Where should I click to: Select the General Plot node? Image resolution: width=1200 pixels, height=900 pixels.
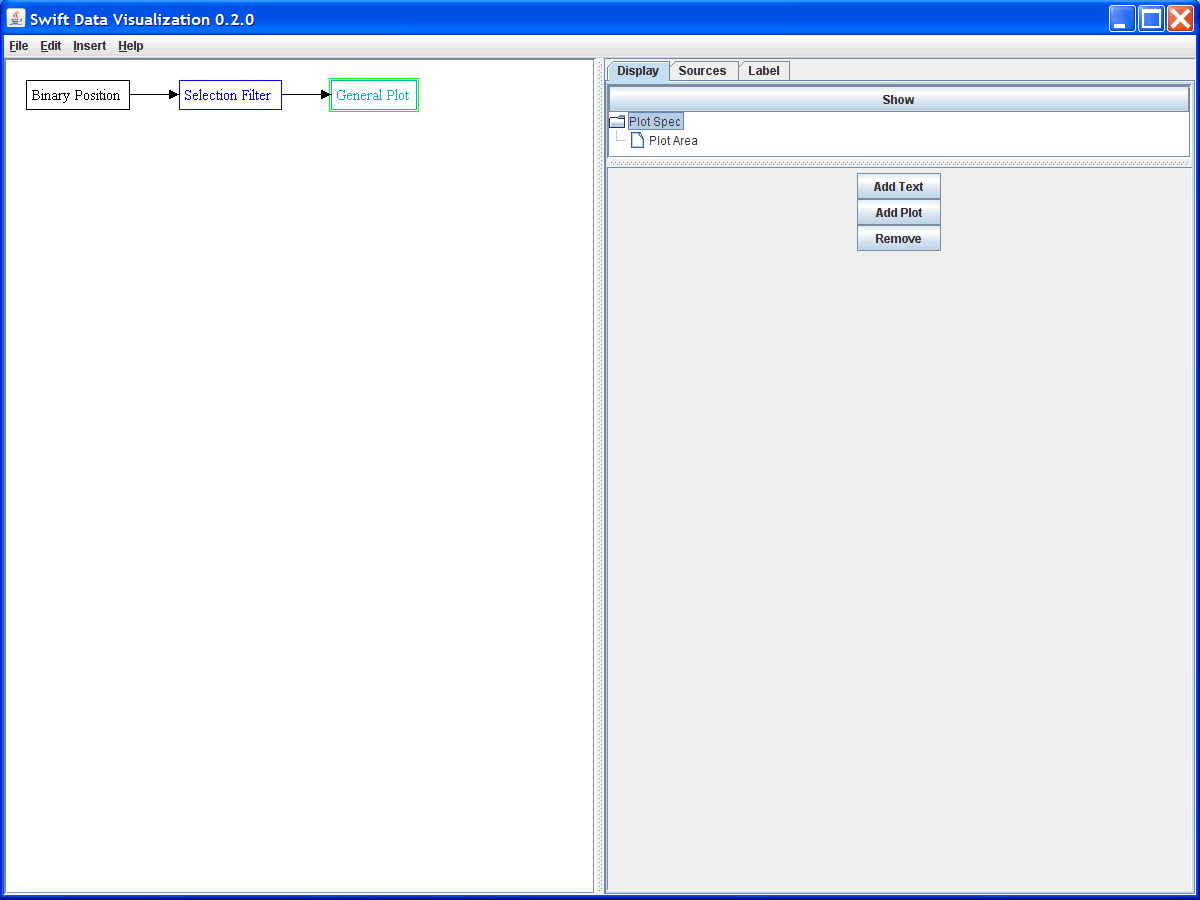(x=374, y=95)
